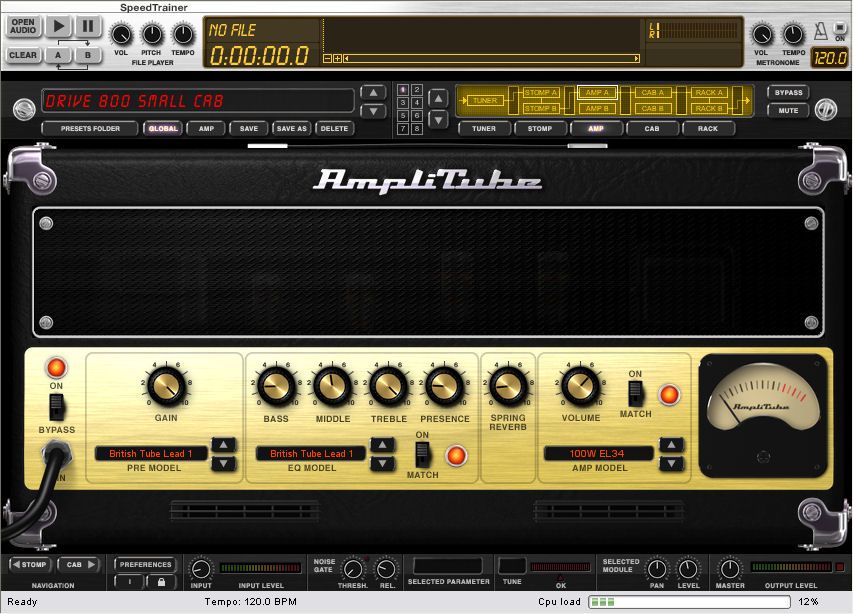Image resolution: width=853 pixels, height=614 pixels.
Task: Select the RACK B block in the signal chain
Action: click(x=709, y=108)
